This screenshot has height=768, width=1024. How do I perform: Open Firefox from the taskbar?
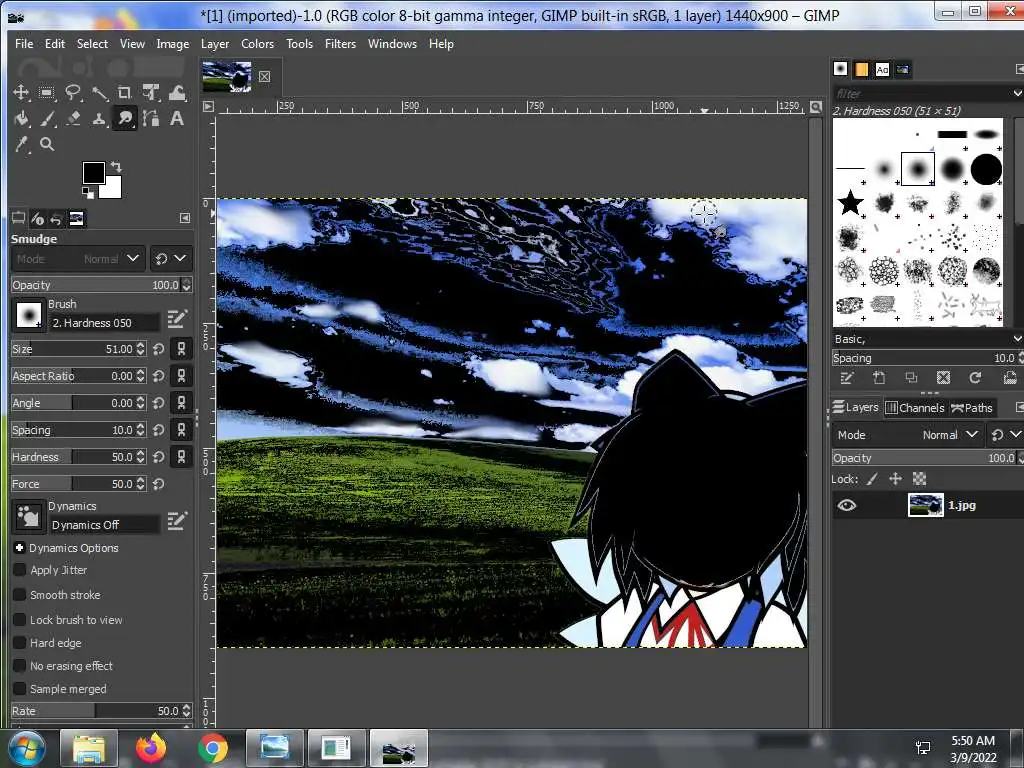point(151,748)
